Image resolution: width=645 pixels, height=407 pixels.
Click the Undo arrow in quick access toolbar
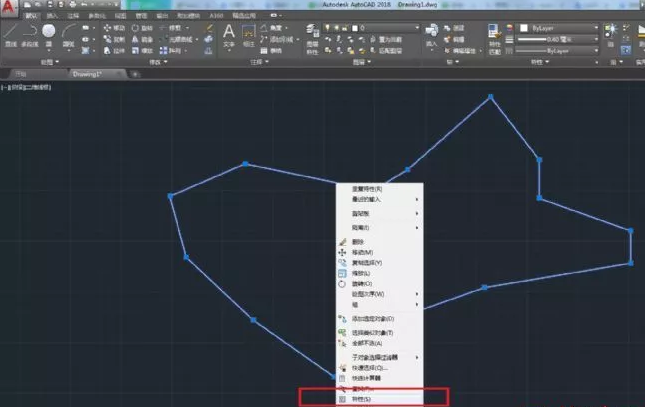[85, 5]
